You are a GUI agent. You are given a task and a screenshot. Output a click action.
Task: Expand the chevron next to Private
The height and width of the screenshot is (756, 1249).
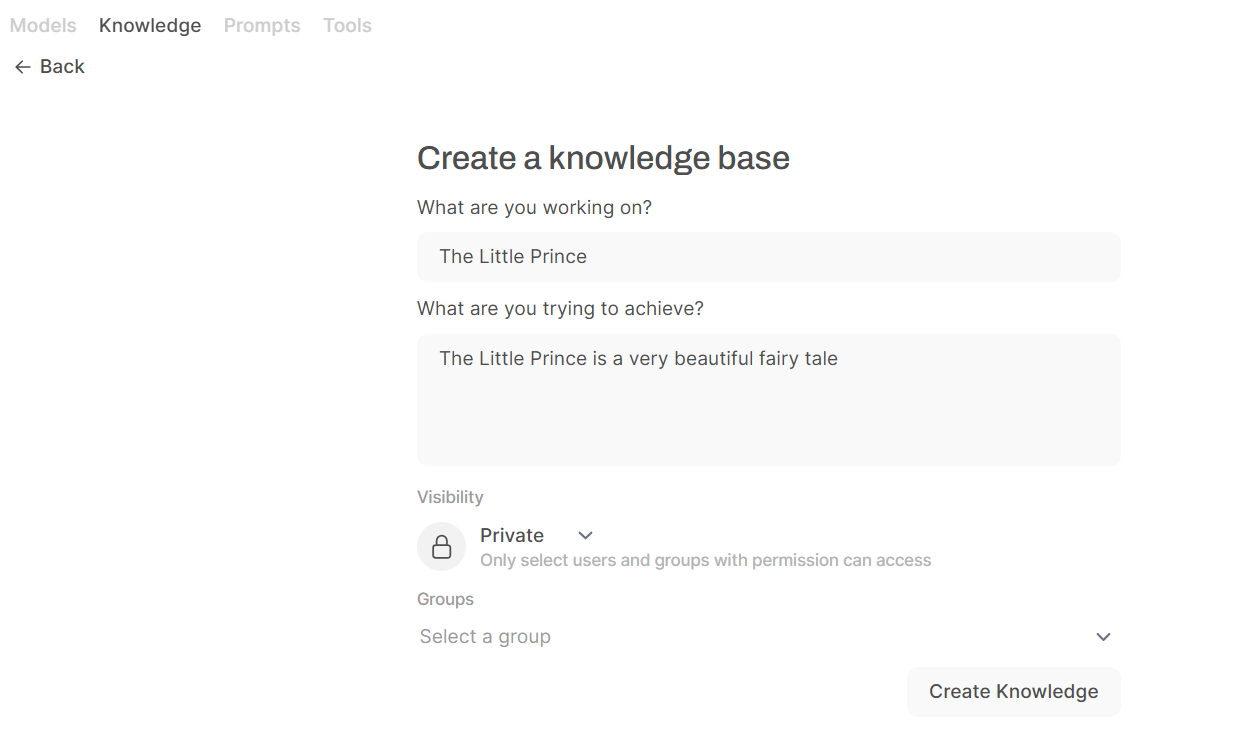click(x=586, y=536)
